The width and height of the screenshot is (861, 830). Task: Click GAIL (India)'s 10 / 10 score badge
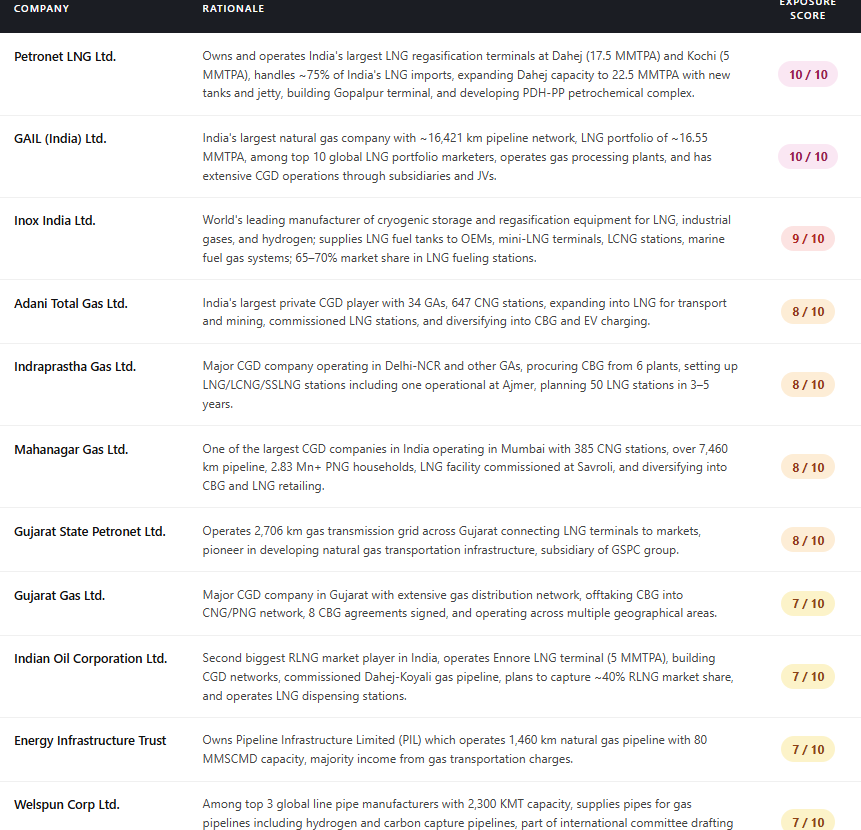[808, 157]
